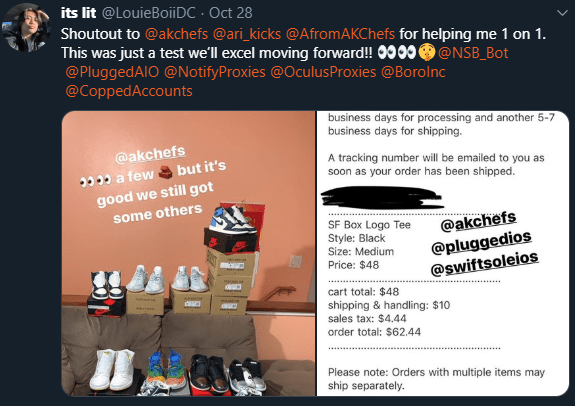The image size is (575, 406).
Task: View the sneaker collection photo
Action: [188, 253]
